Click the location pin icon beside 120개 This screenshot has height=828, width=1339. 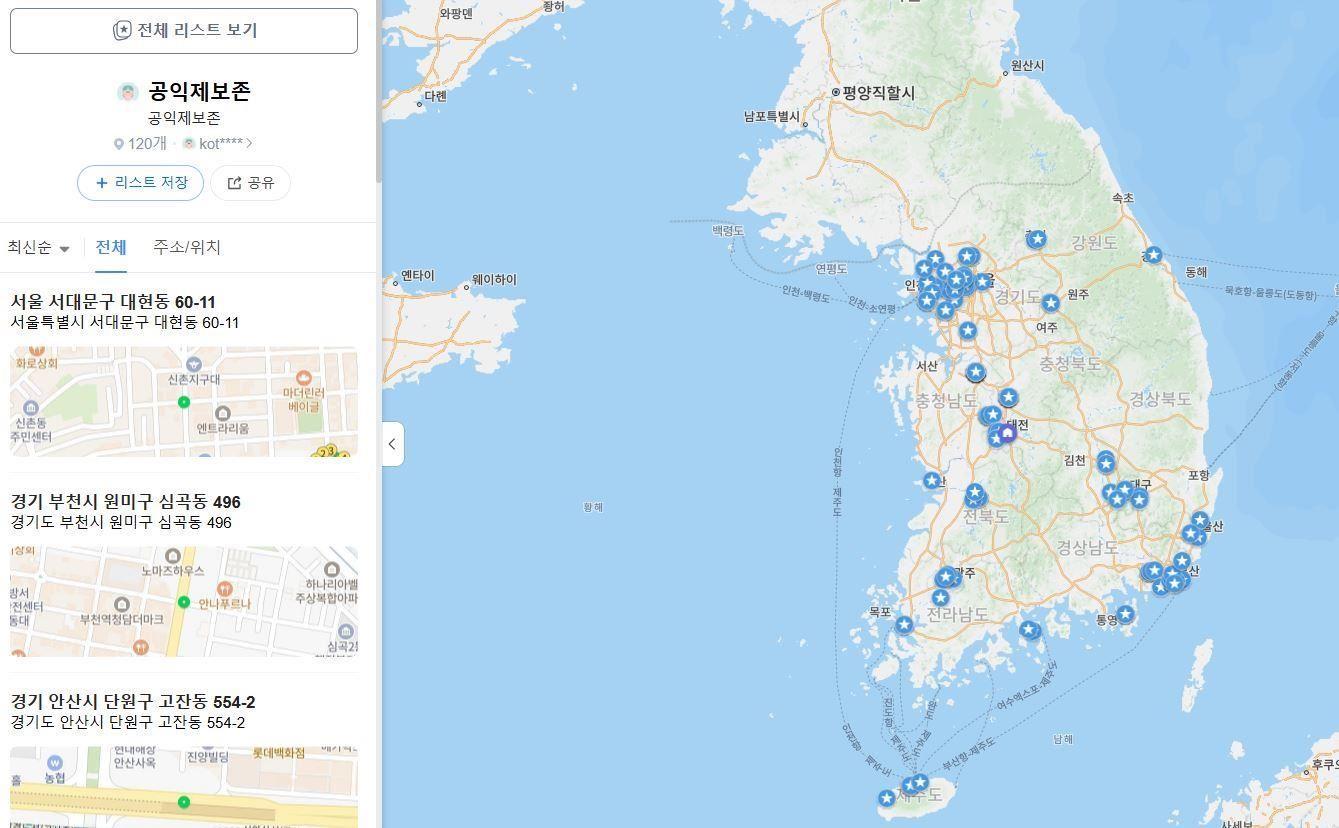click(x=119, y=143)
